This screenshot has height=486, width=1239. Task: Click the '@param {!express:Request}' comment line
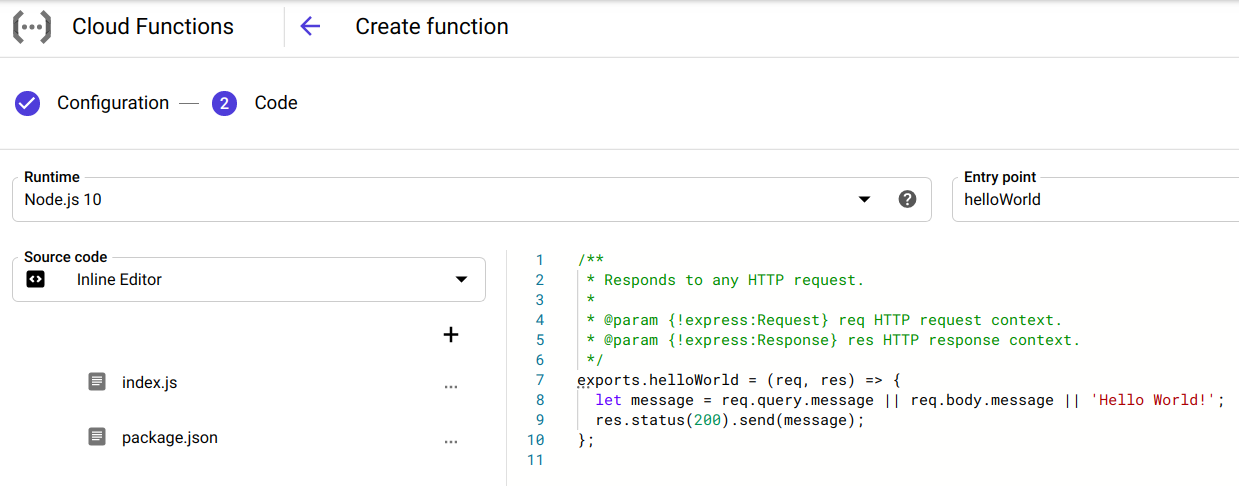tap(824, 320)
